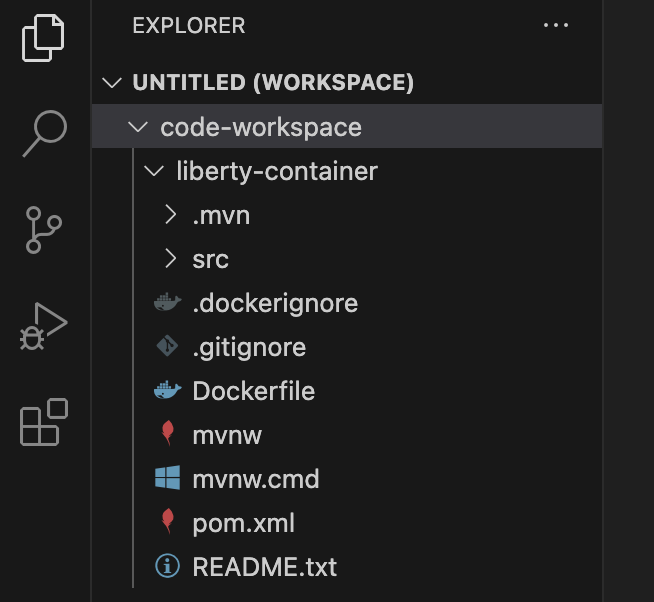654x602 pixels.
Task: Open the Source Control view icon
Action: coord(43,230)
